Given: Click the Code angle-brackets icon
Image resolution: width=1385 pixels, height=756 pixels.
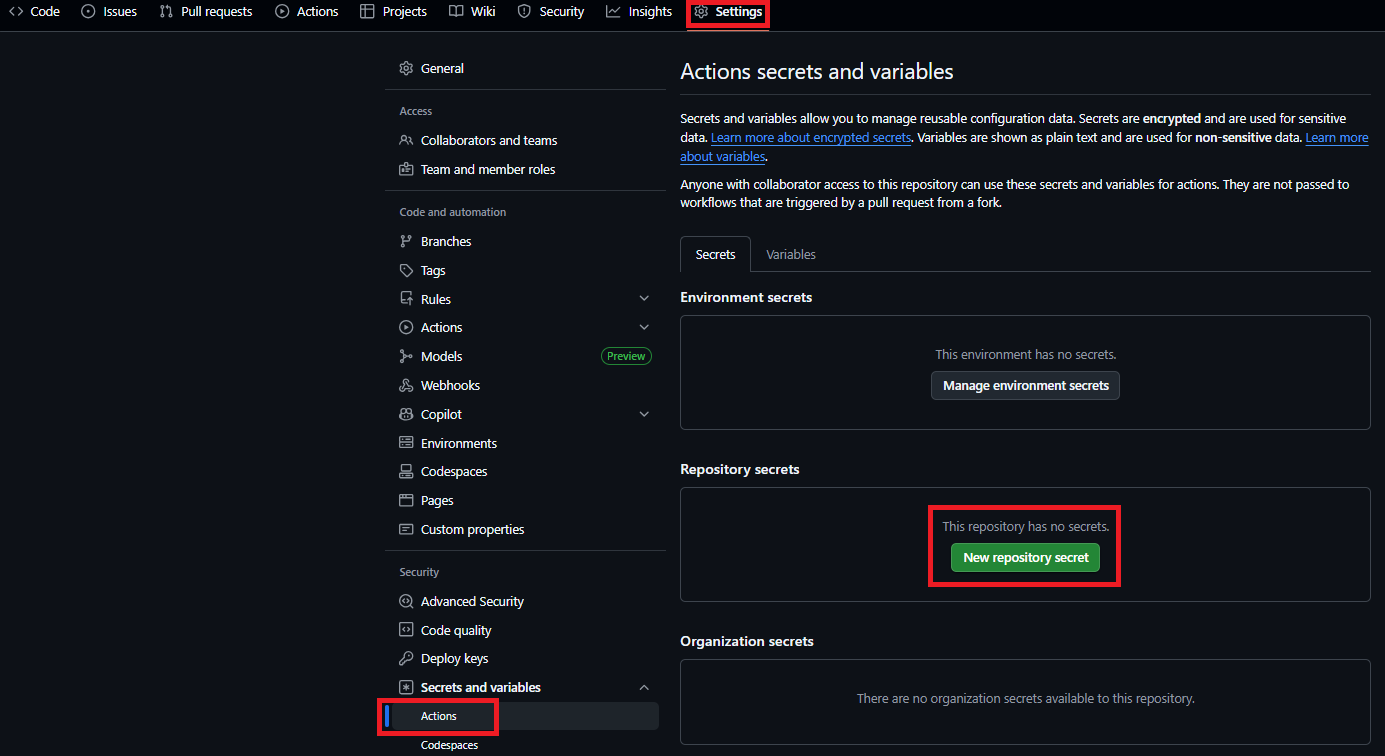Looking at the screenshot, I should click(16, 12).
